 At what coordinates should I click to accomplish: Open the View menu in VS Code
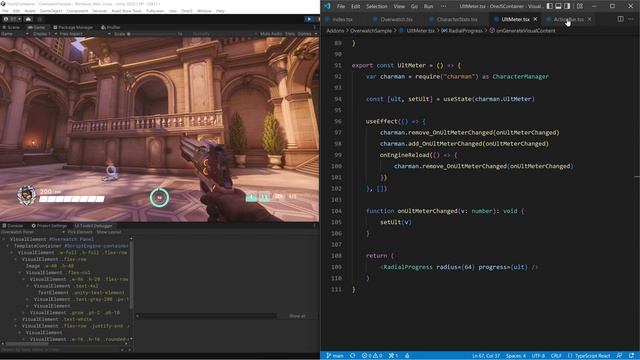pos(399,6)
